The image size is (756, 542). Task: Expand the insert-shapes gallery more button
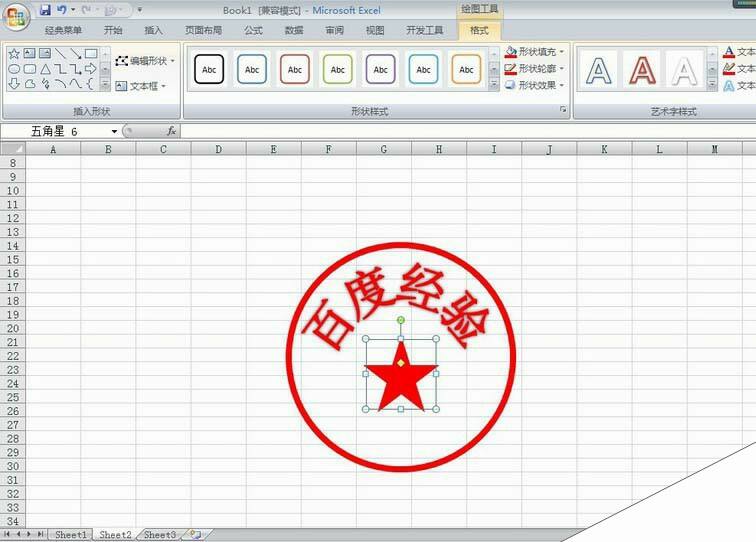click(x=105, y=85)
